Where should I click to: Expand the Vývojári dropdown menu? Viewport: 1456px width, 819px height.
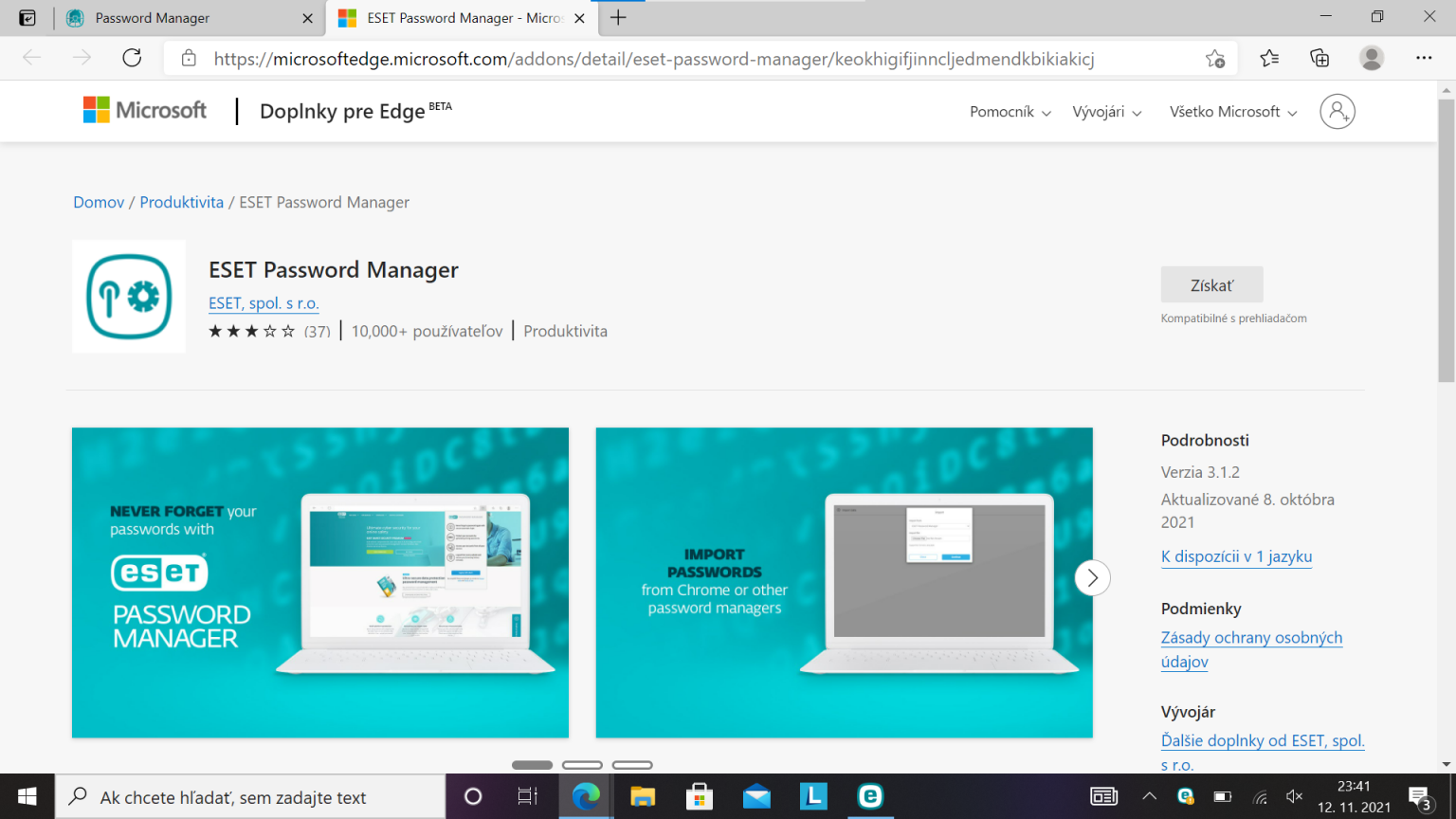coord(1107,112)
